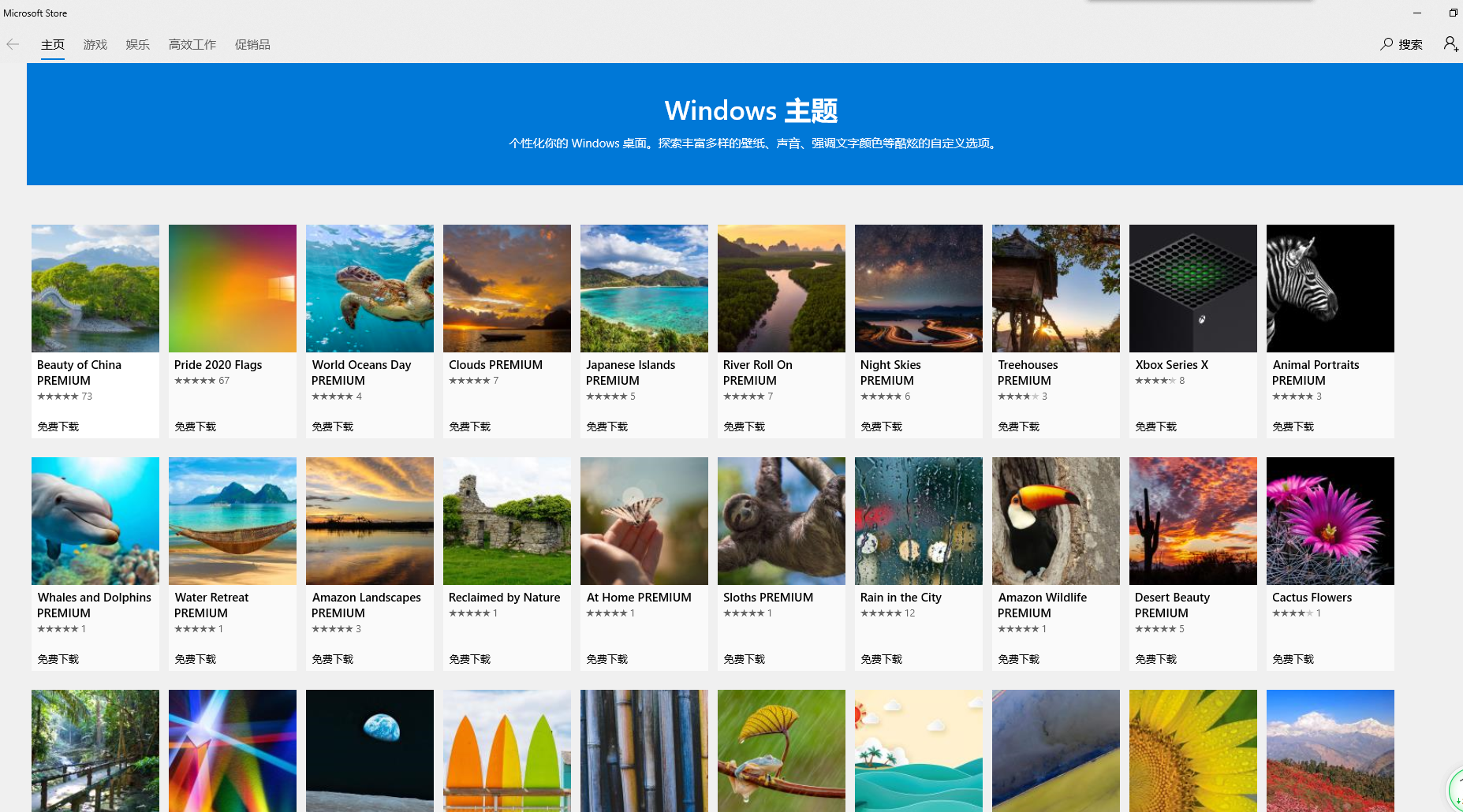Open the Whales and Dolphins PREMIUM theme
This screenshot has width=1463, height=812.
click(95, 520)
